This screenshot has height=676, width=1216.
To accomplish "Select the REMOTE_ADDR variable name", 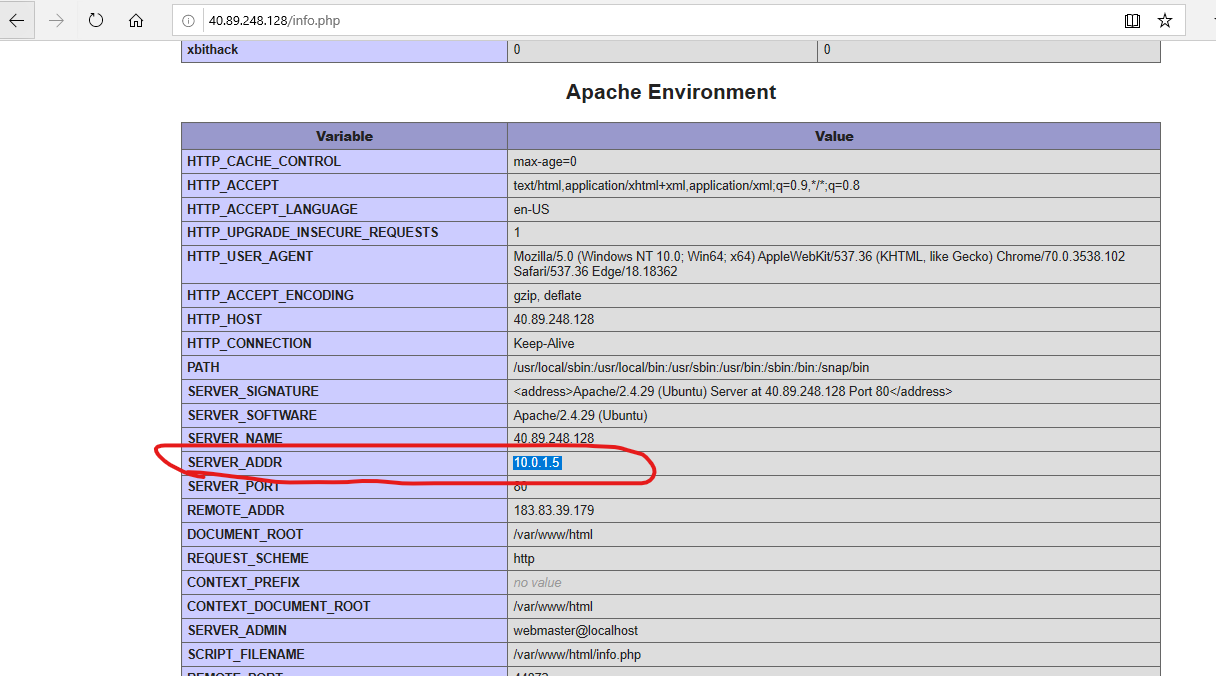I will [236, 510].
